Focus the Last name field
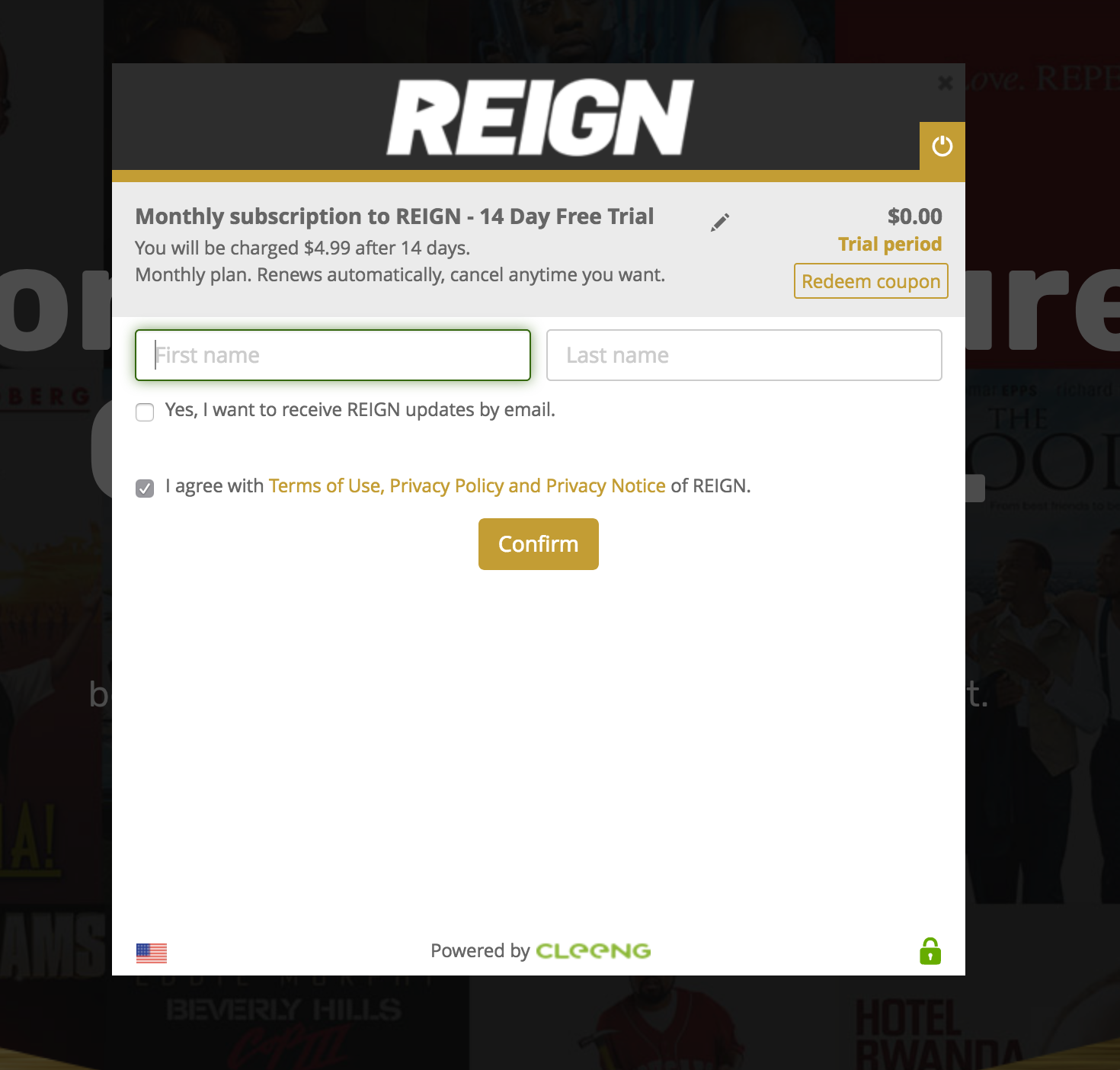 coord(744,355)
